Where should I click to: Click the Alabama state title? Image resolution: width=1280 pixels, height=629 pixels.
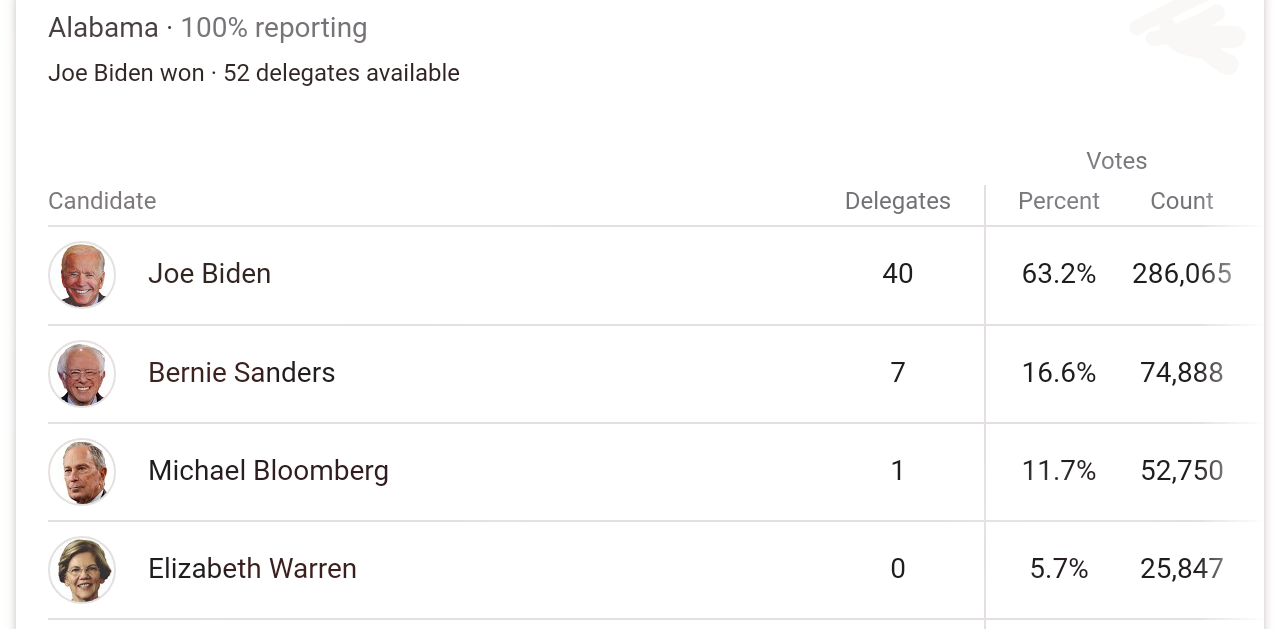pos(103,28)
